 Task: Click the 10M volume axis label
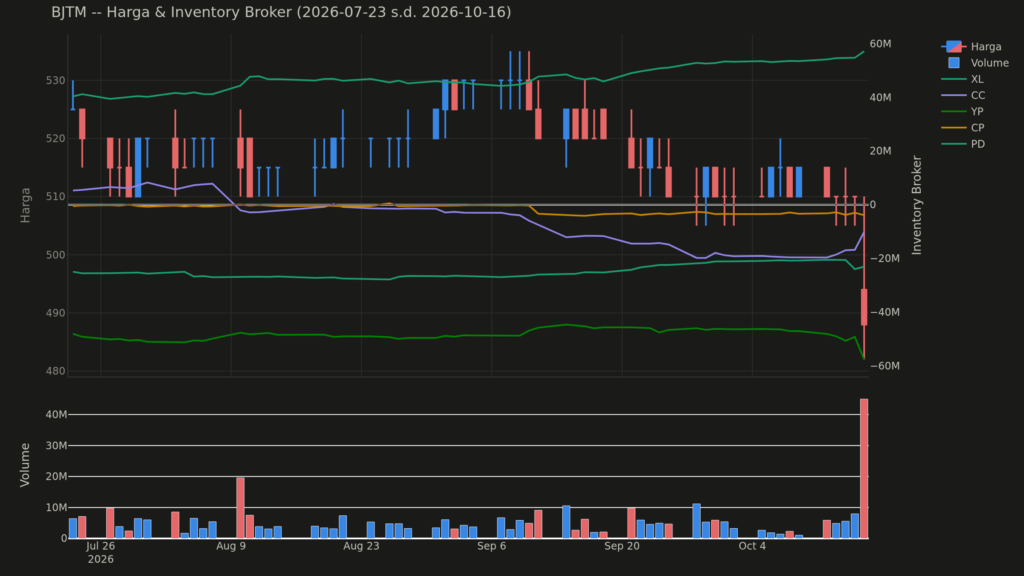(x=56, y=507)
